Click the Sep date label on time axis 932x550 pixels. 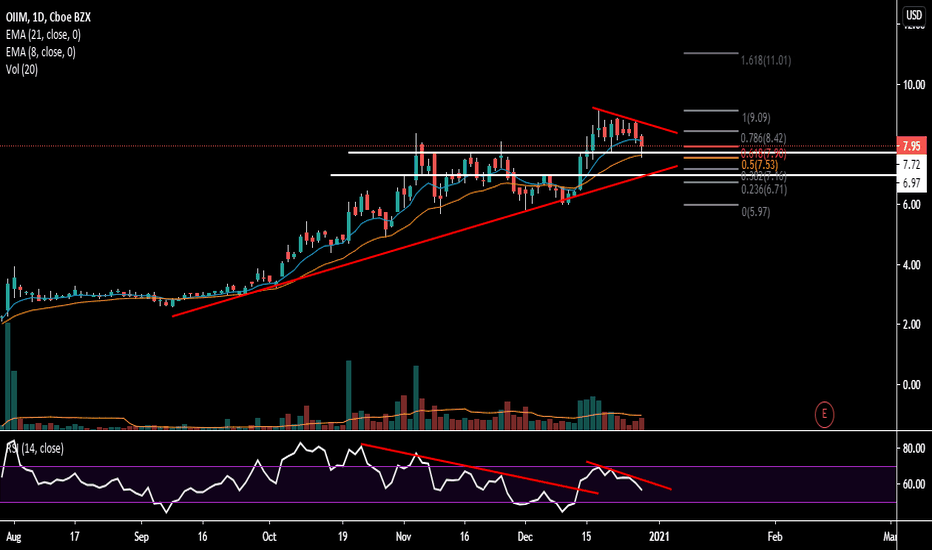(141, 536)
